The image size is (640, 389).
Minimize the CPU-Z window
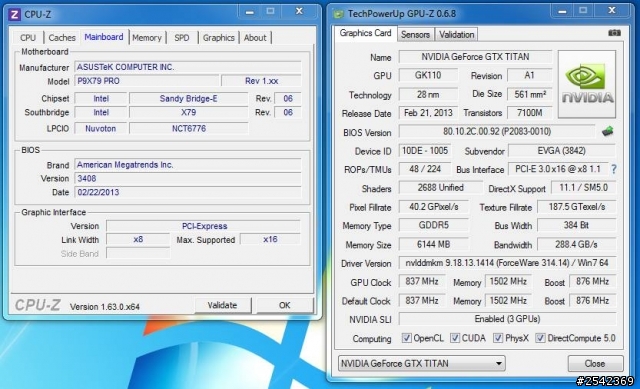(x=250, y=12)
